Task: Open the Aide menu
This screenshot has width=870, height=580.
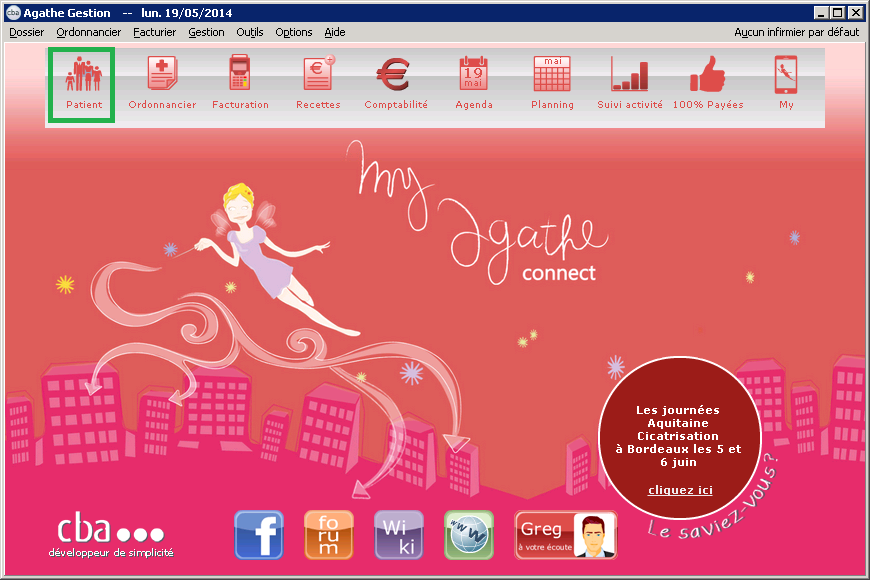Action: [335, 32]
